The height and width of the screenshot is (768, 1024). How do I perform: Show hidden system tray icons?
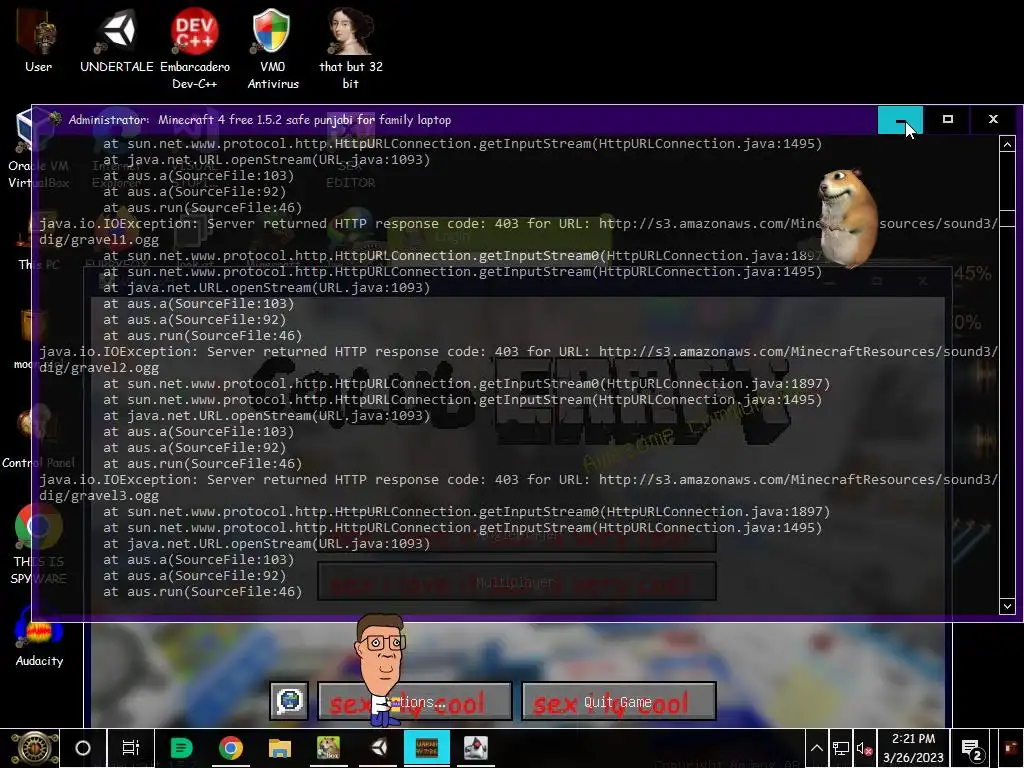816,749
